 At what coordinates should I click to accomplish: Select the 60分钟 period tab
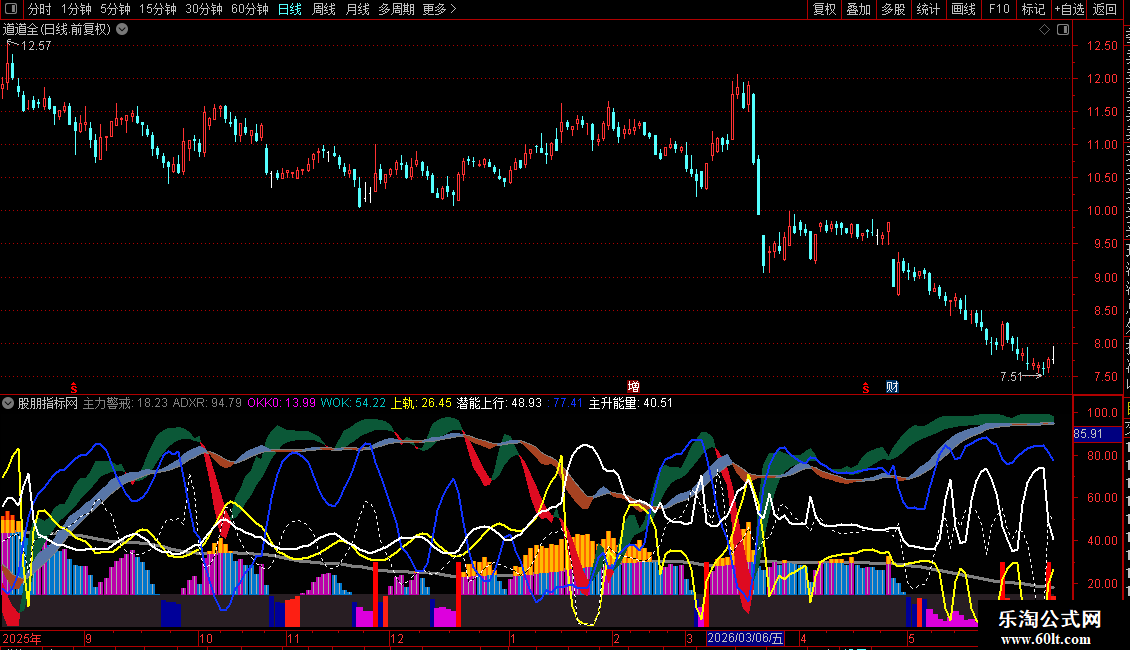point(249,9)
